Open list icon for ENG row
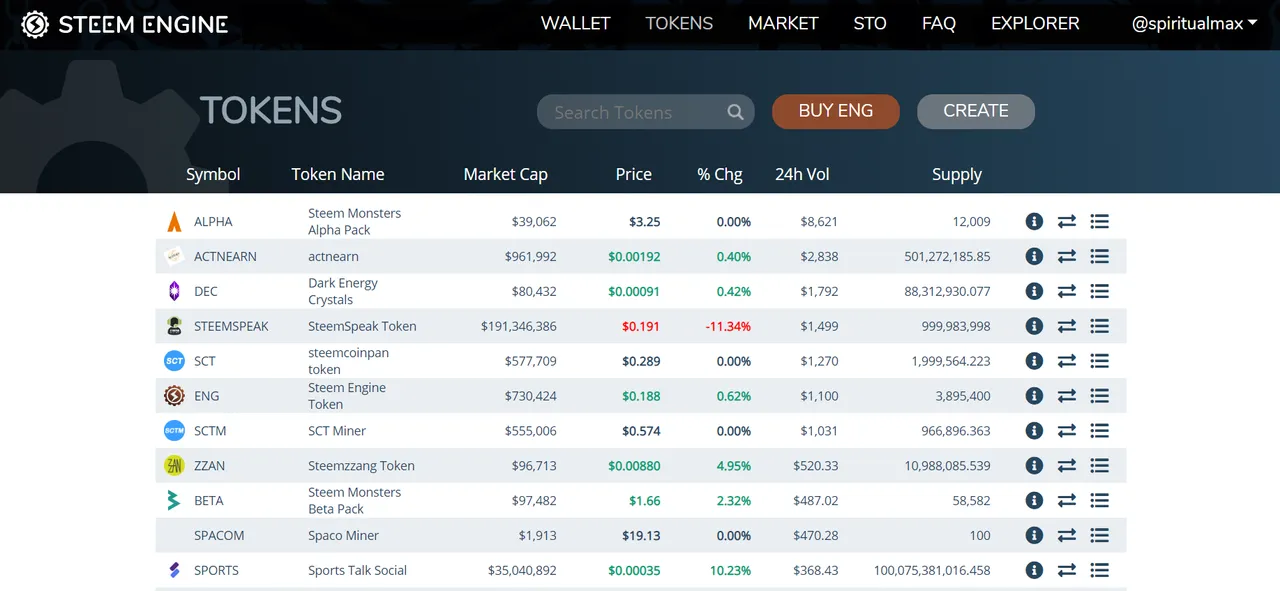1280x591 pixels. (1100, 396)
